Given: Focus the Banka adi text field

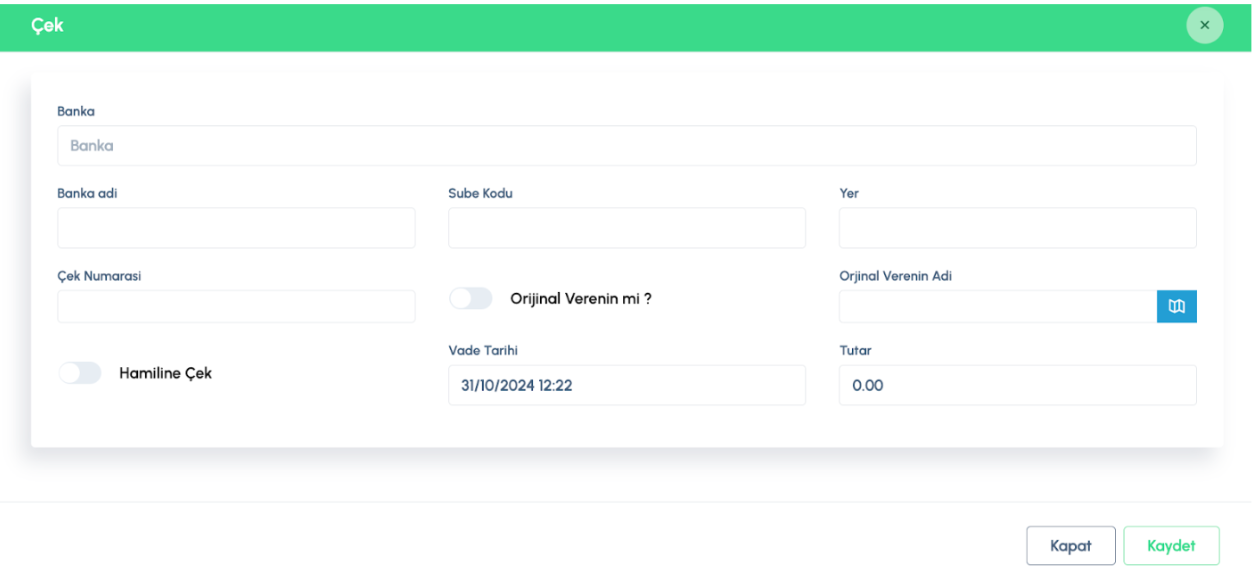Looking at the screenshot, I should tap(236, 228).
